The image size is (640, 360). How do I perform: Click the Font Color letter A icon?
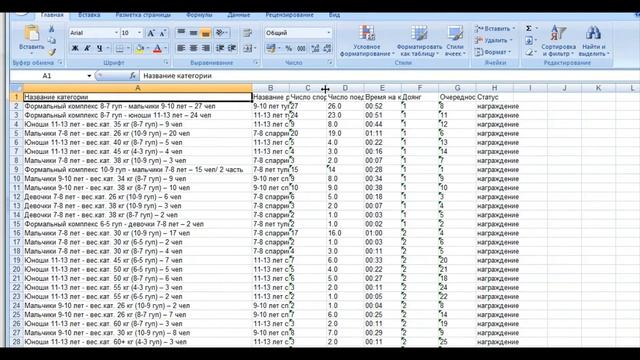158,49
